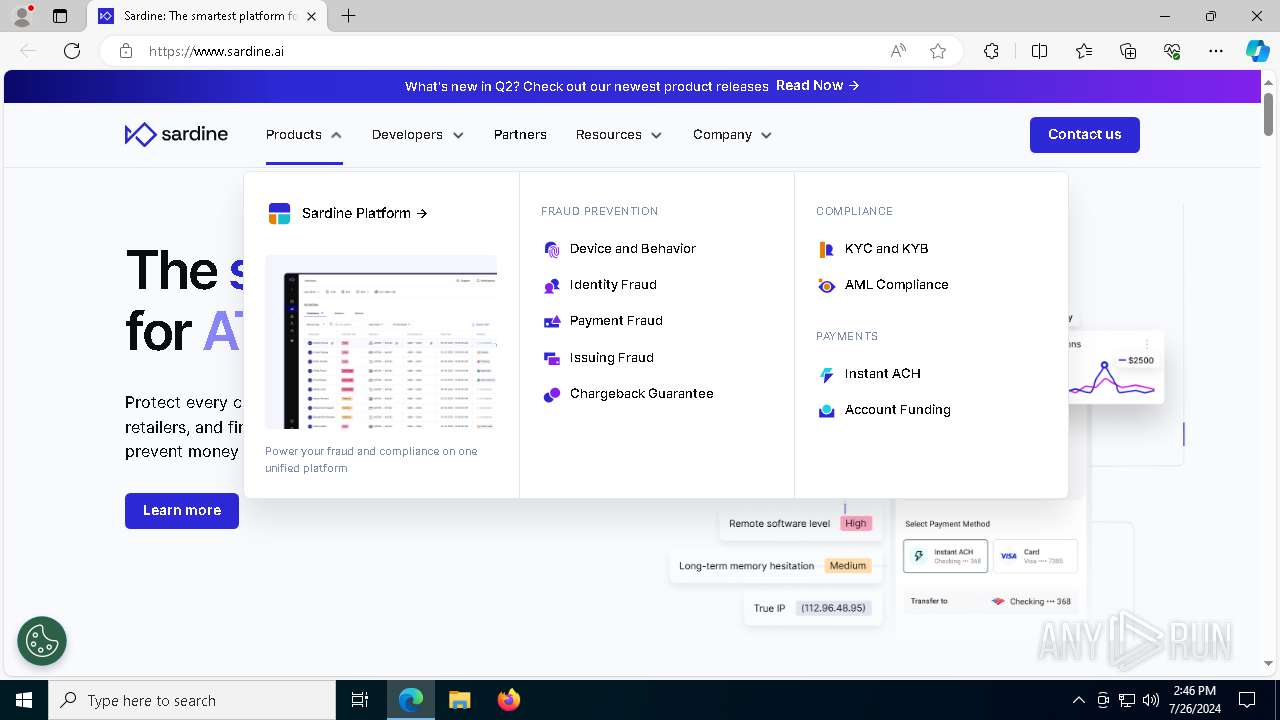Refresh the page in the browser

coord(72,51)
